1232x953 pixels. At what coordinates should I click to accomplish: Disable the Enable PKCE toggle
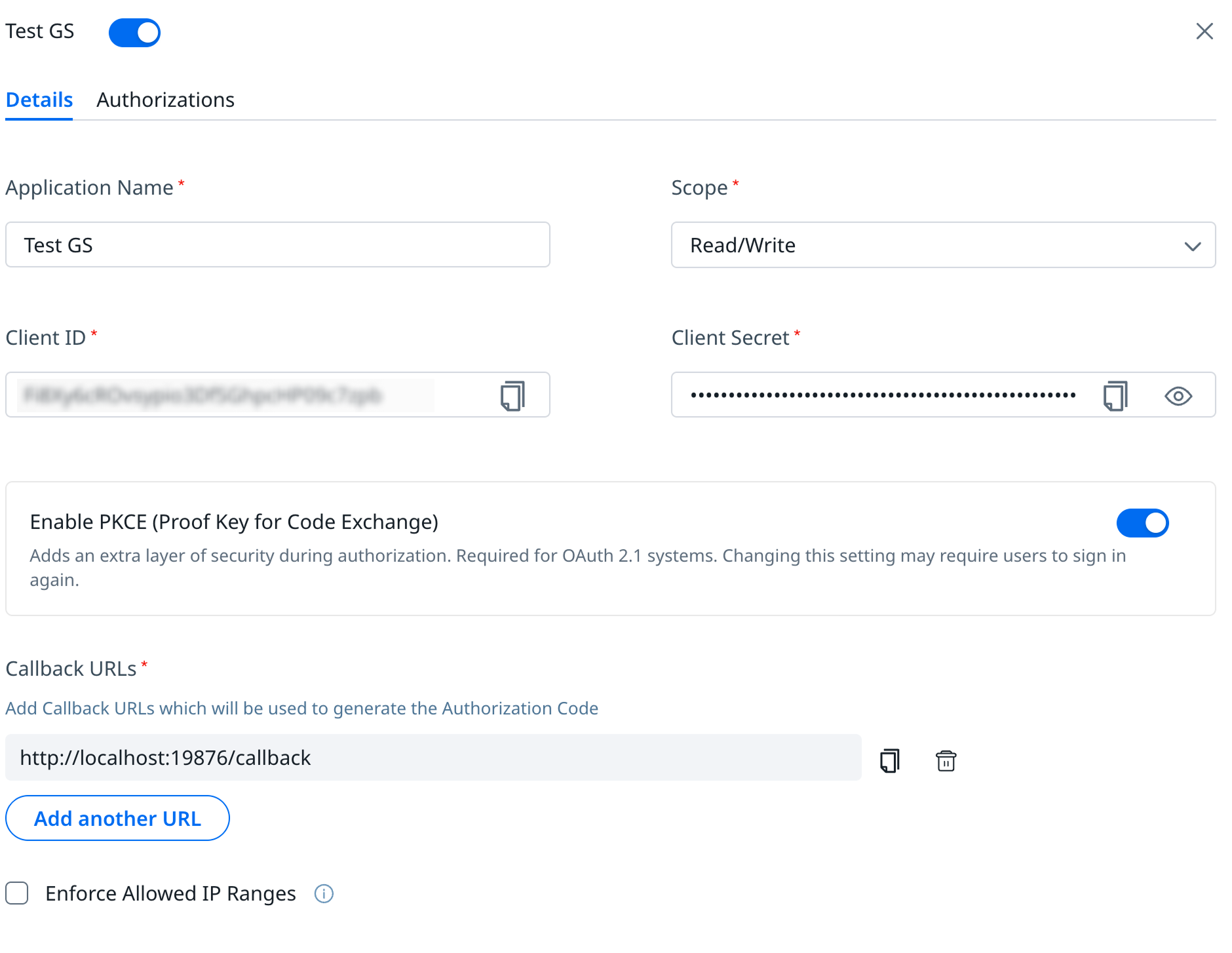(1142, 523)
